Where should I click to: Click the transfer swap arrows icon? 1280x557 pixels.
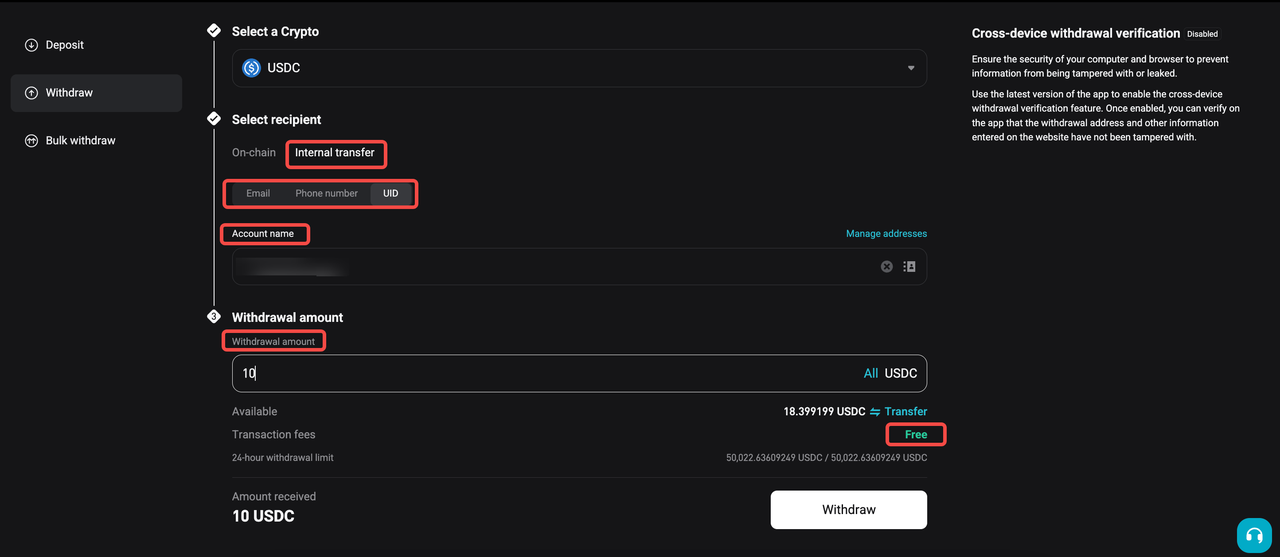click(875, 412)
